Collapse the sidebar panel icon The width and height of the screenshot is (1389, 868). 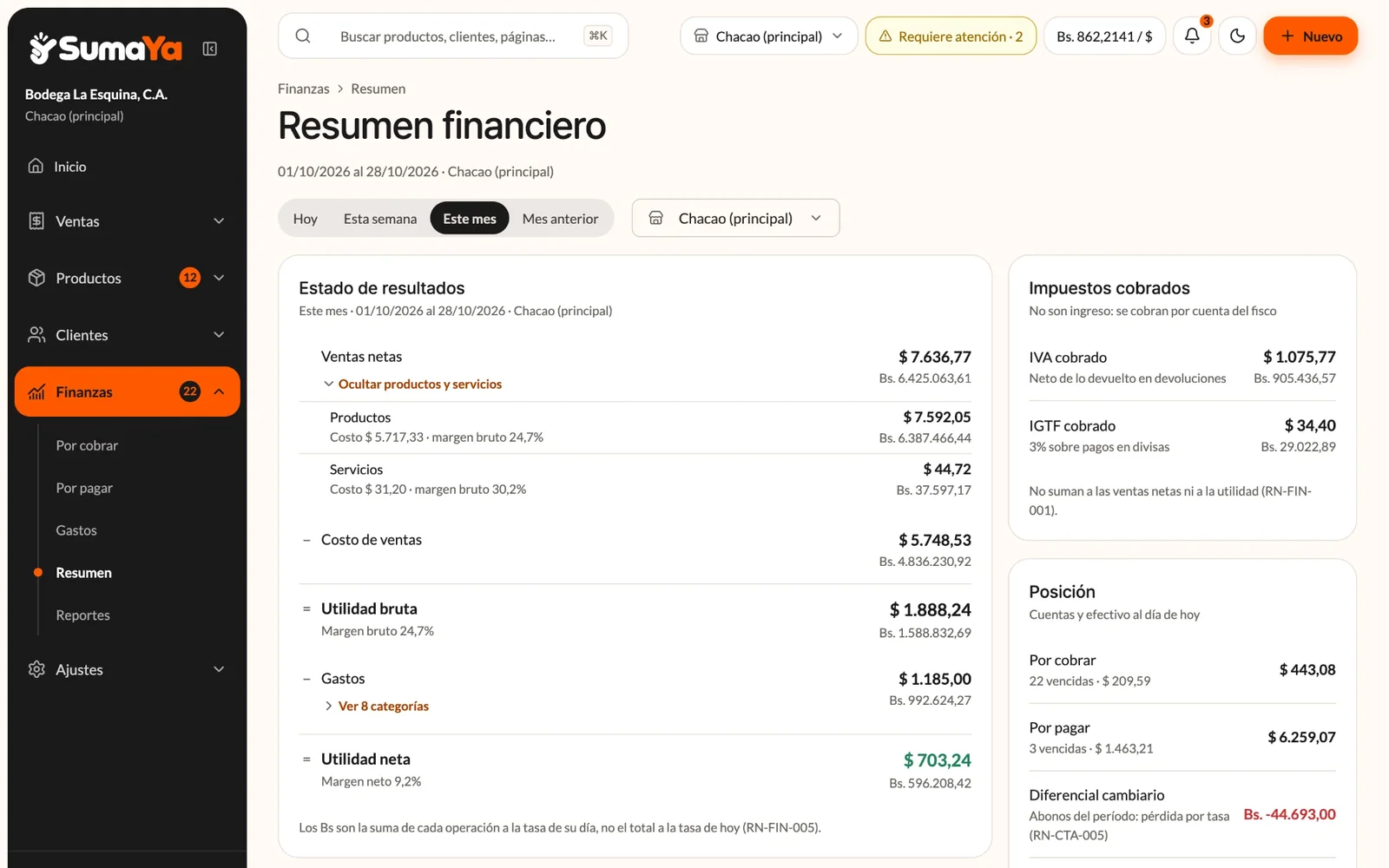point(210,49)
